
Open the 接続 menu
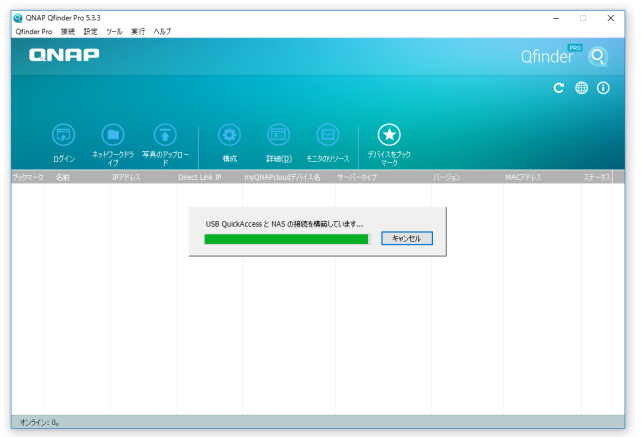(x=68, y=32)
